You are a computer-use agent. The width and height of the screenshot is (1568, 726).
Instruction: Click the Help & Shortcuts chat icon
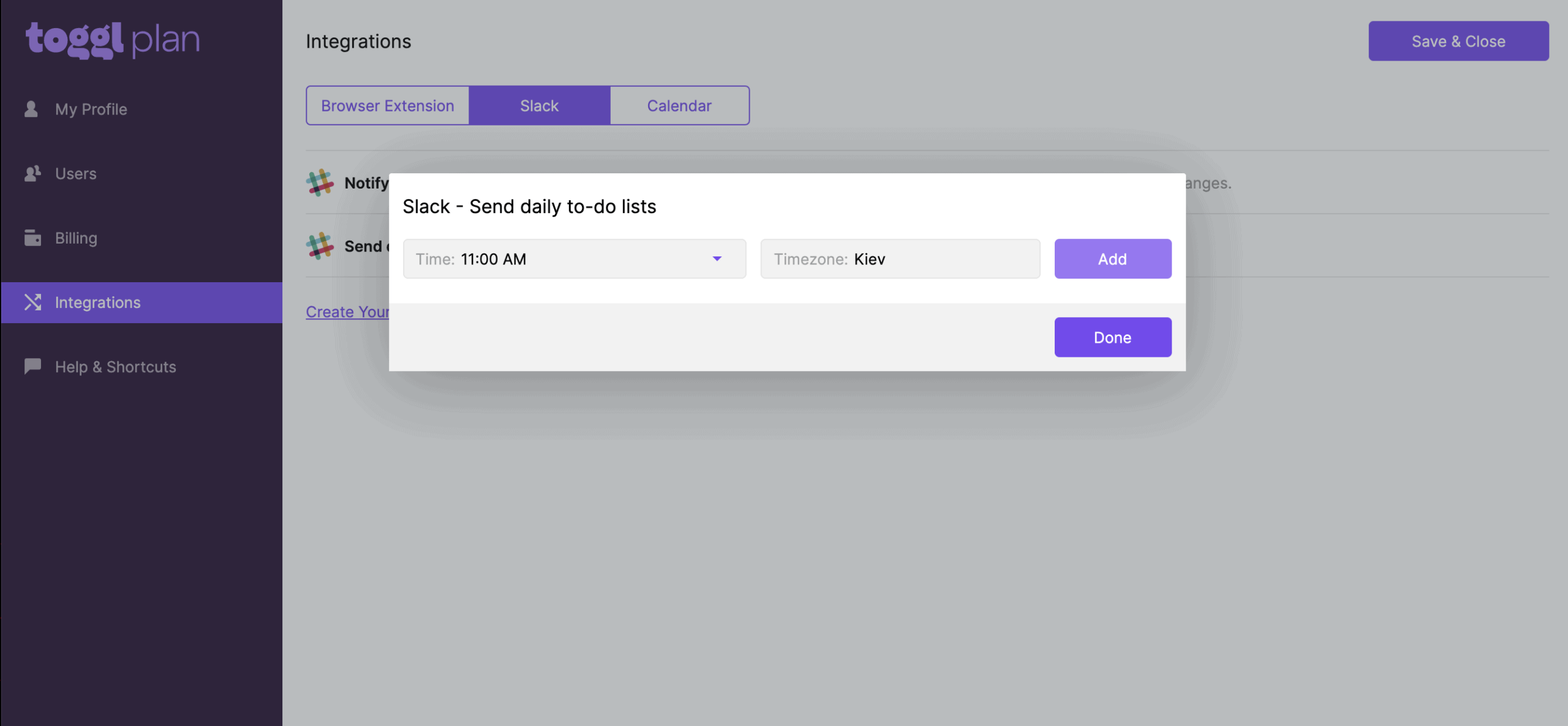click(x=32, y=366)
